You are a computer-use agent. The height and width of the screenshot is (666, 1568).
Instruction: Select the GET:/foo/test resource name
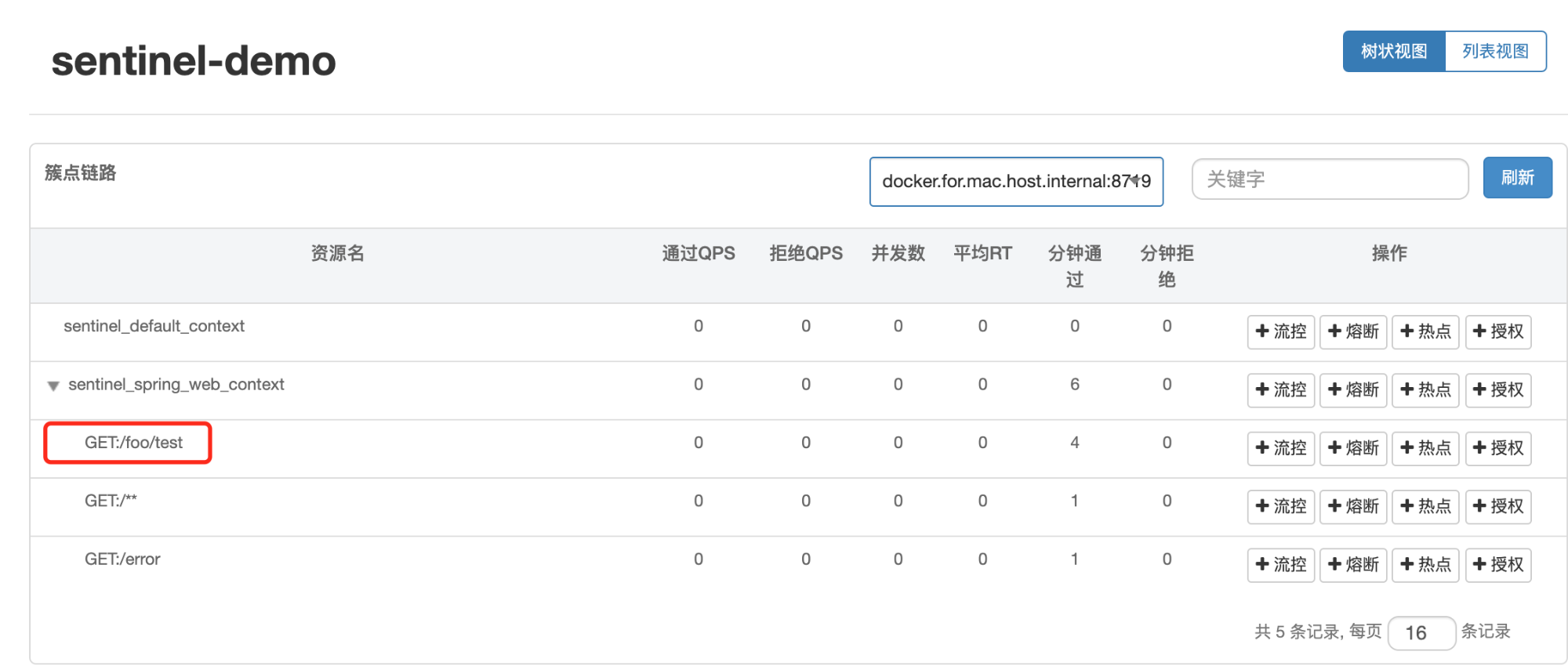point(133,443)
